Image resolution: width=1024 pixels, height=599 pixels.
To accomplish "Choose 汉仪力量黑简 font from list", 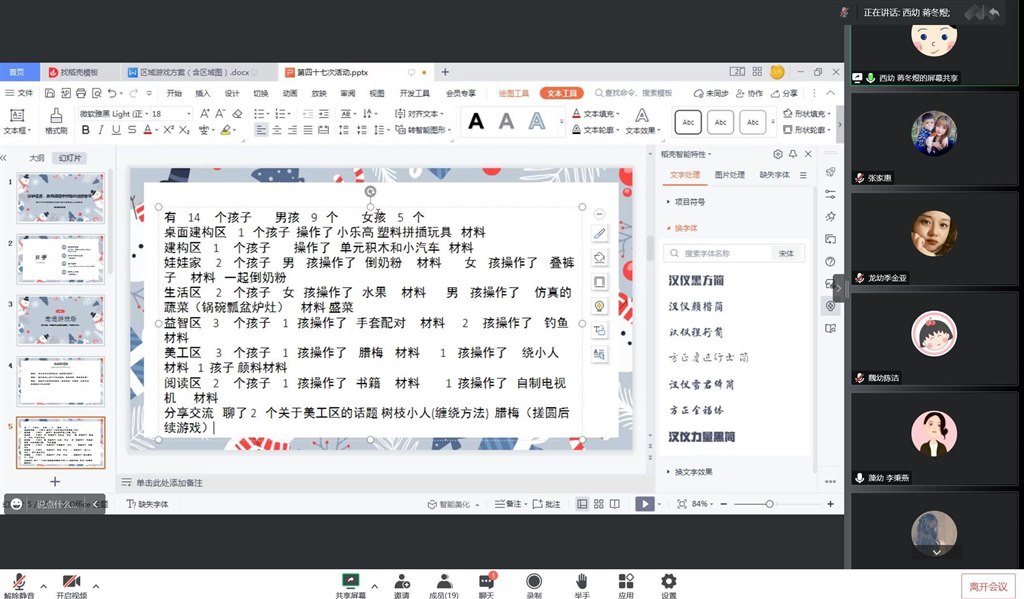I will 701,436.
